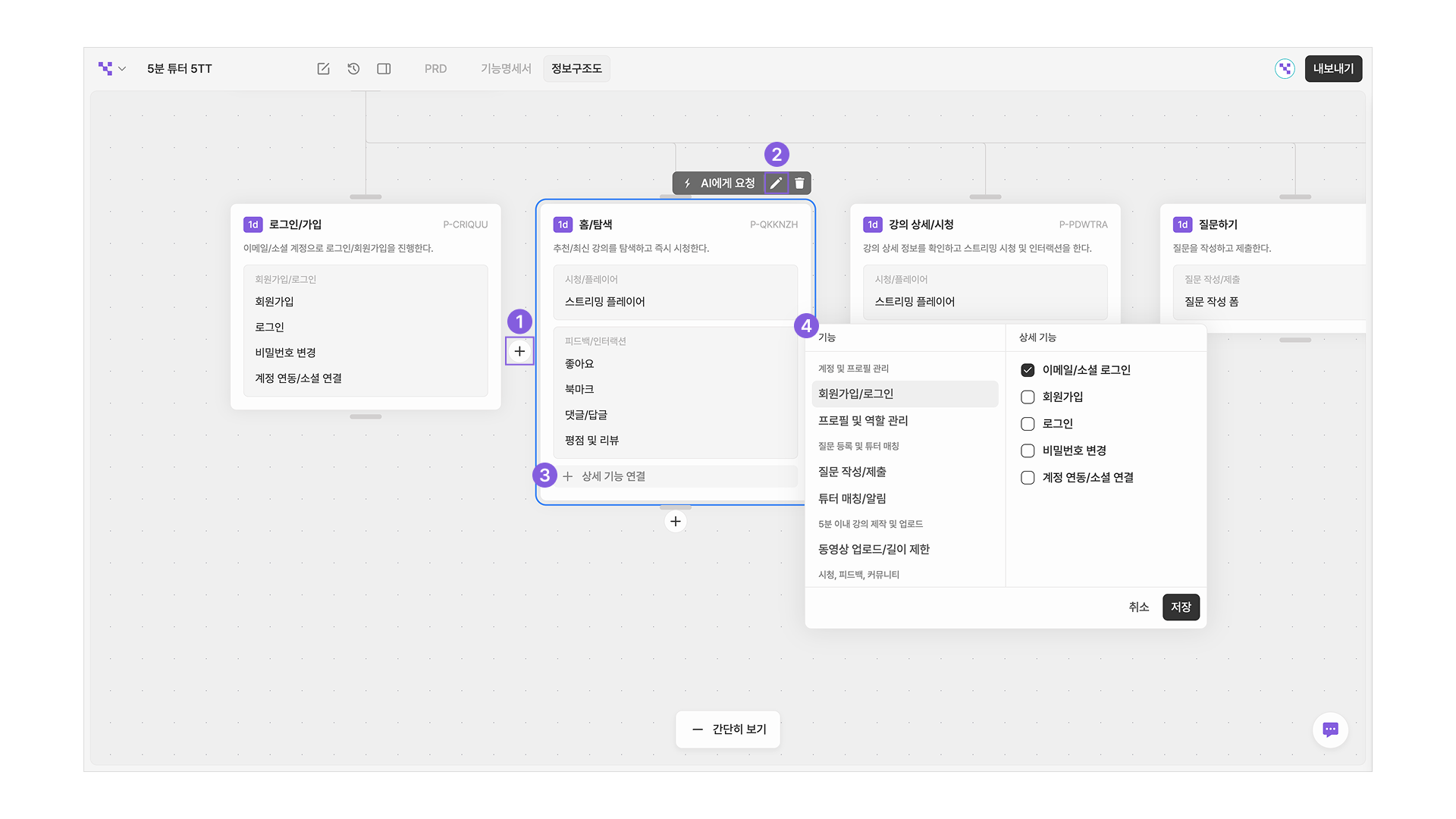
Task: Click the plus button between cards
Action: point(519,351)
